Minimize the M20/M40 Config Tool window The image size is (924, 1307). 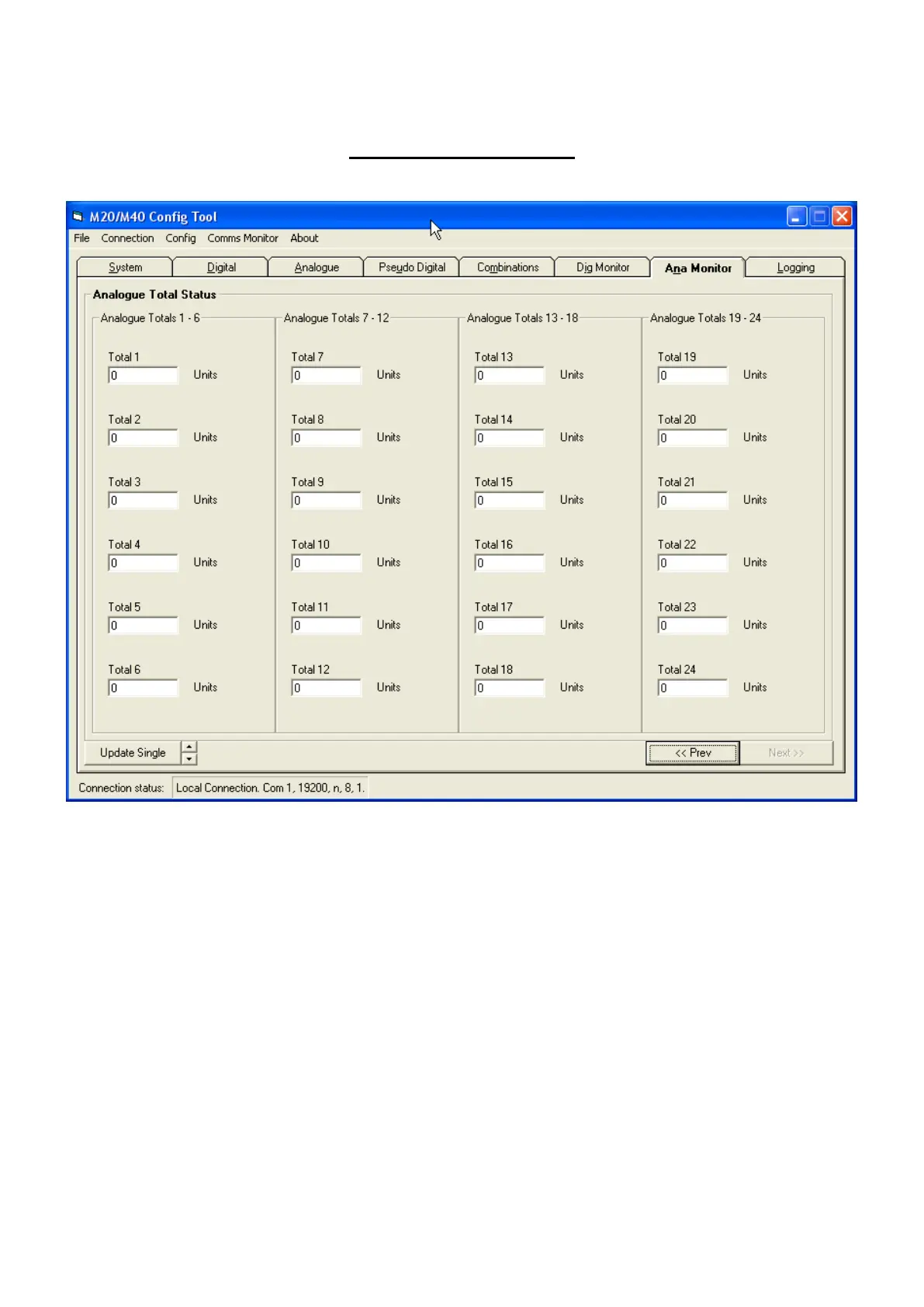tap(797, 217)
